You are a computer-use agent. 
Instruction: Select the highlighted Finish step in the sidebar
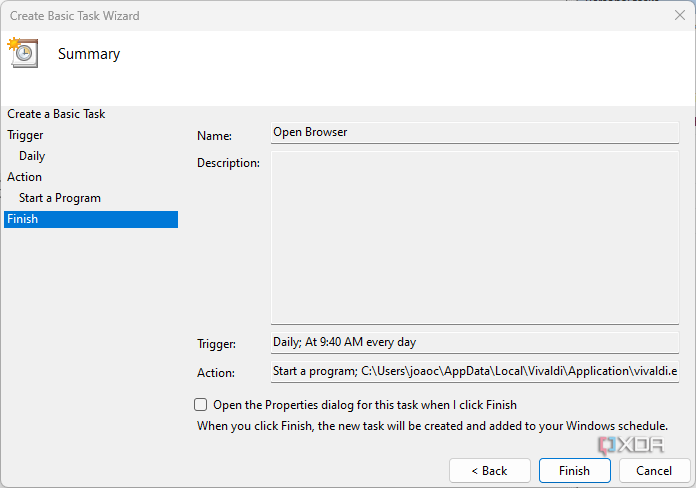coord(22,219)
